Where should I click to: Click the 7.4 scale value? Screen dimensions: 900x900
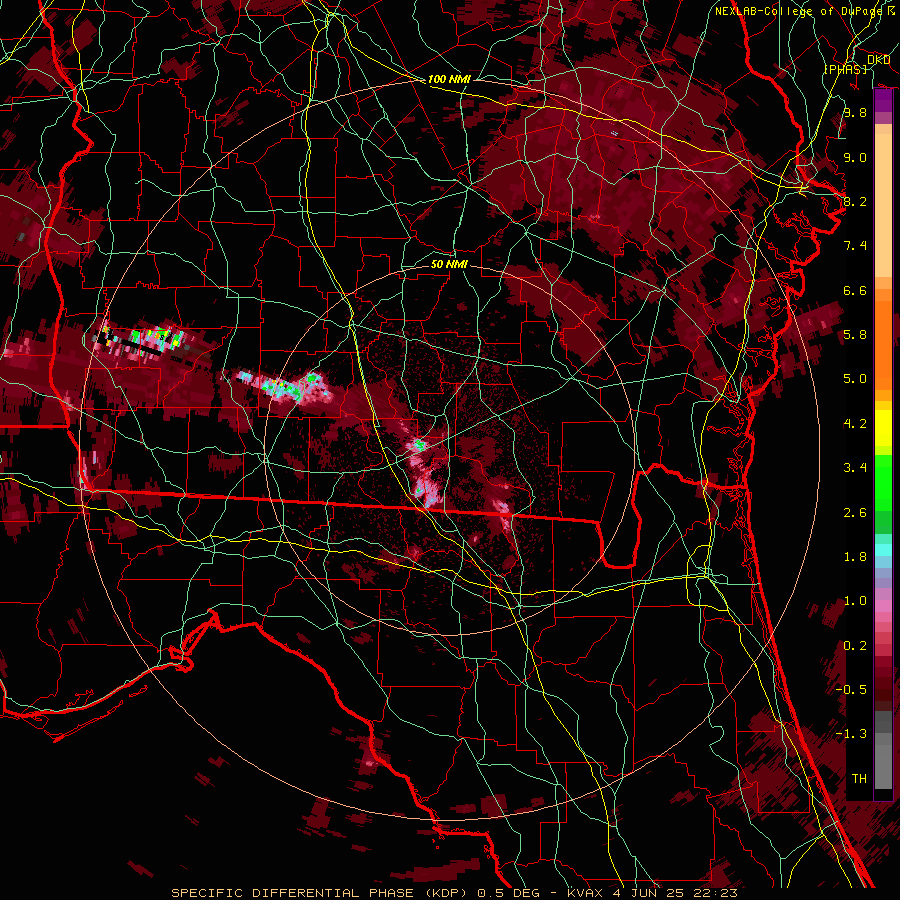click(x=855, y=246)
